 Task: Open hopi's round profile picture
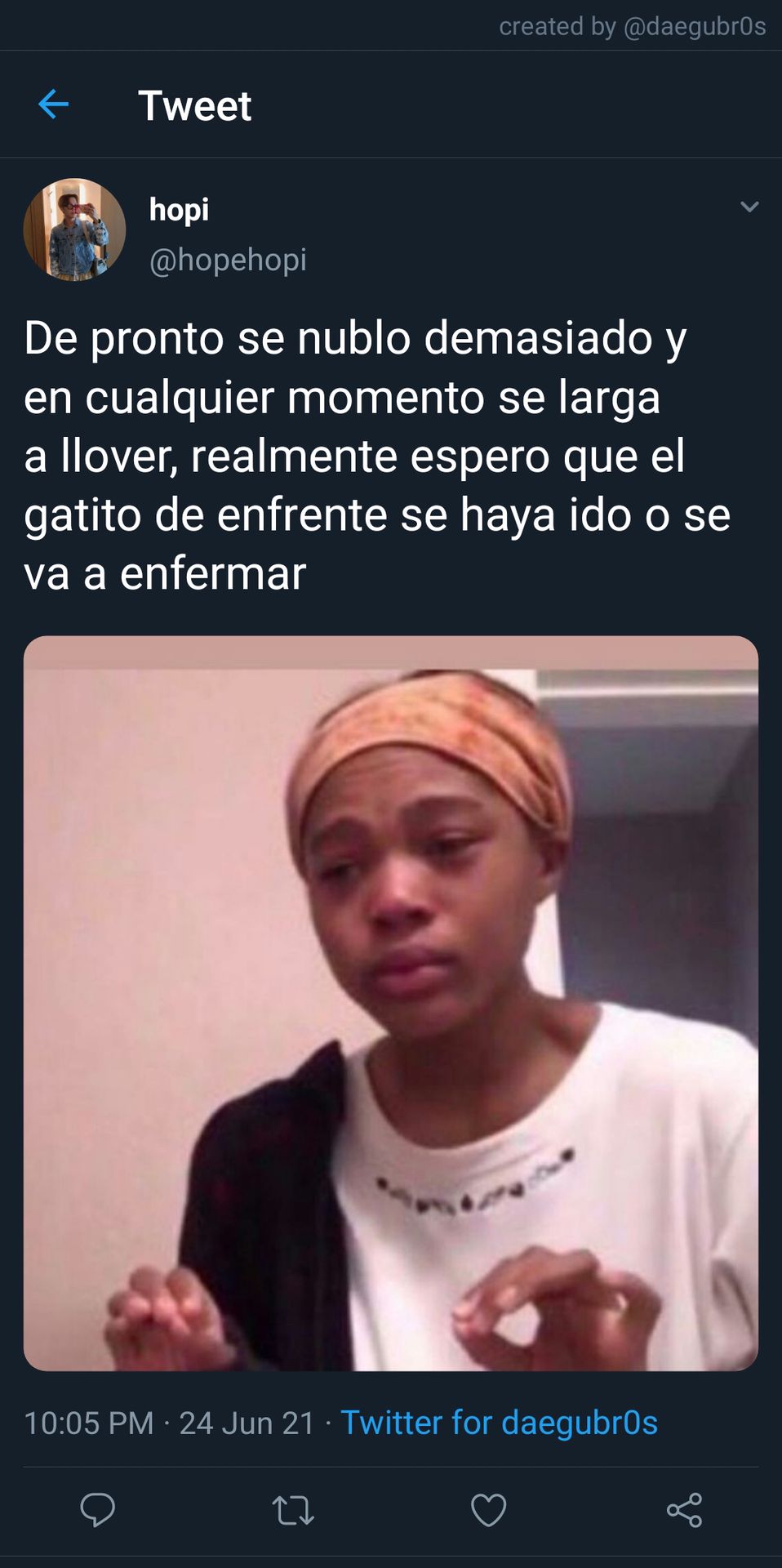[x=74, y=229]
